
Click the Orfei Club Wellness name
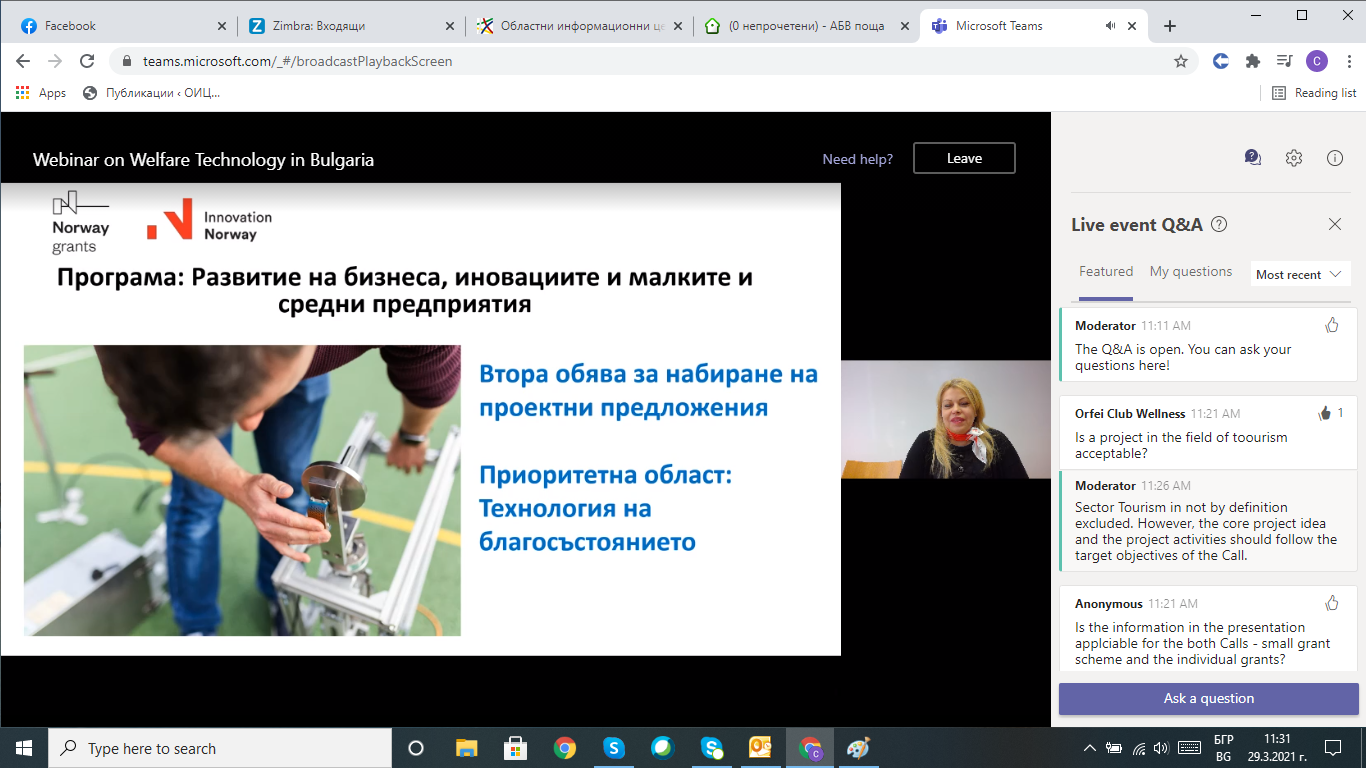pyautogui.click(x=1130, y=413)
